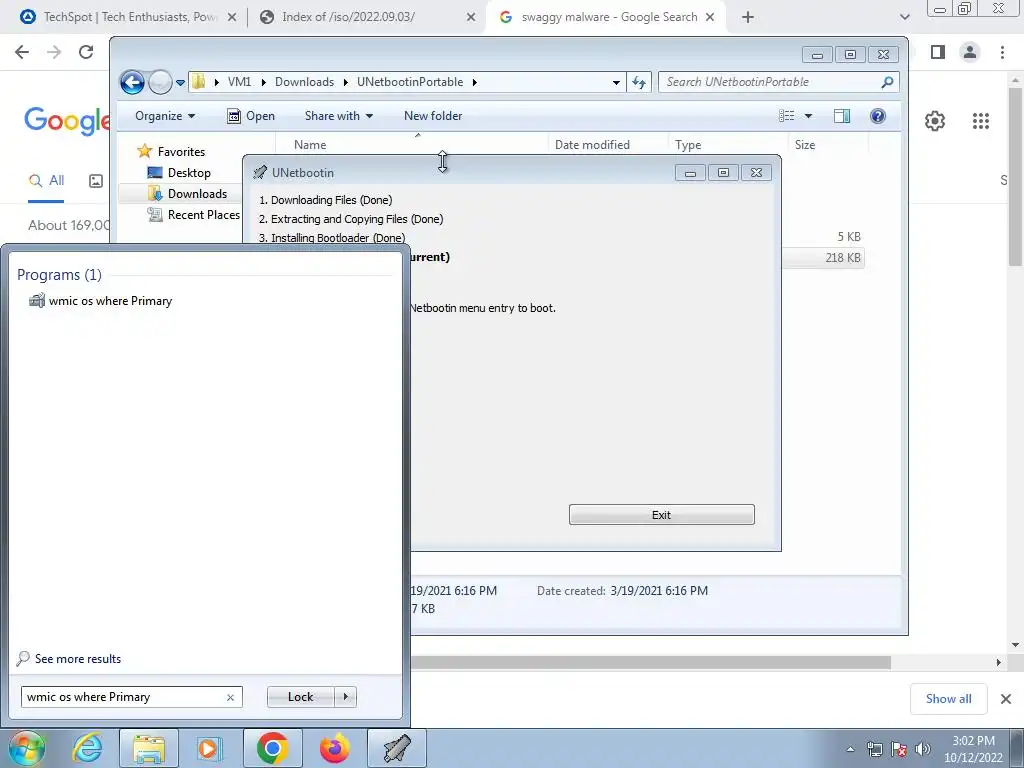Clear the Start menu search box
Image resolution: width=1024 pixels, height=768 pixels.
(x=230, y=697)
